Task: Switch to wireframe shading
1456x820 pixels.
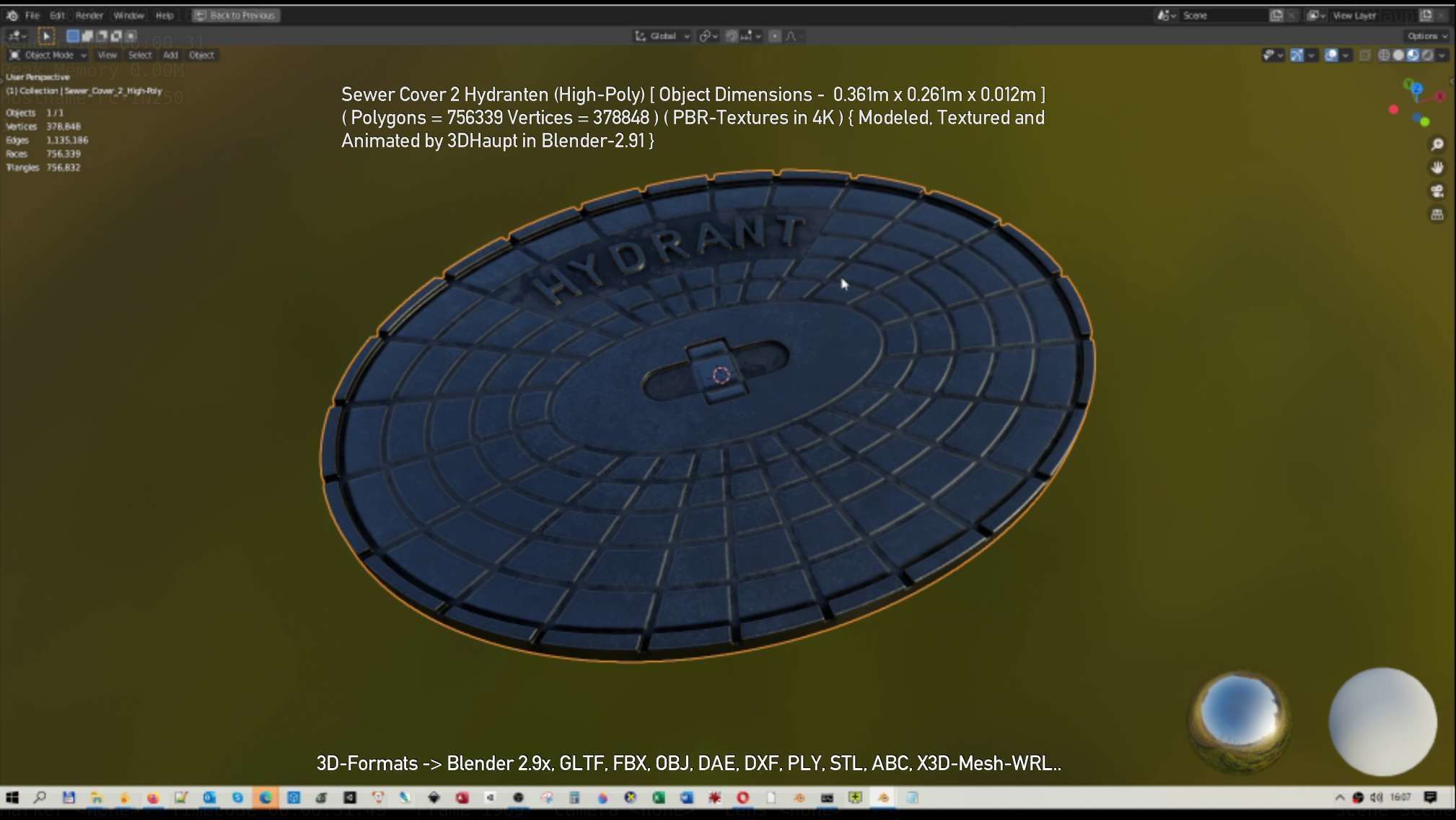Action: coord(1384,55)
